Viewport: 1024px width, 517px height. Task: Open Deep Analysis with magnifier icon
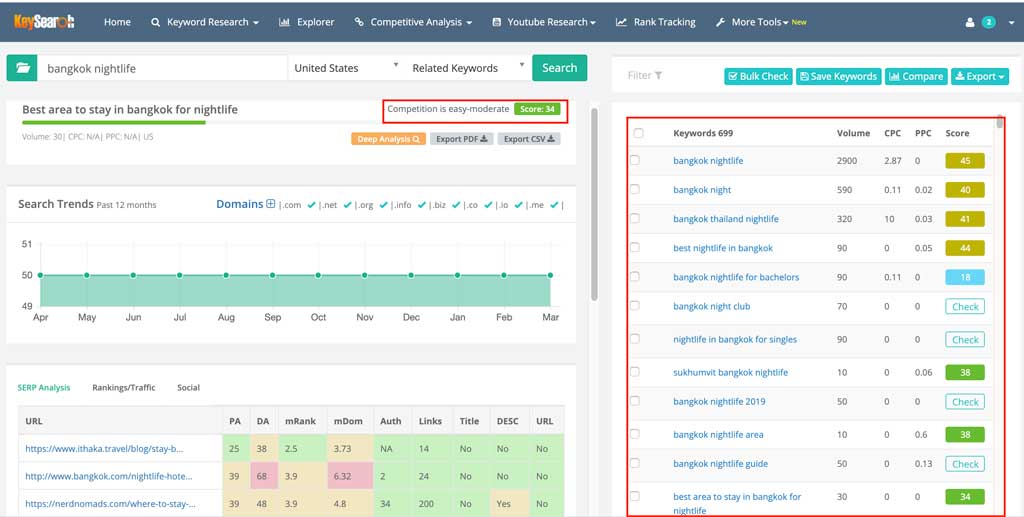click(388, 139)
